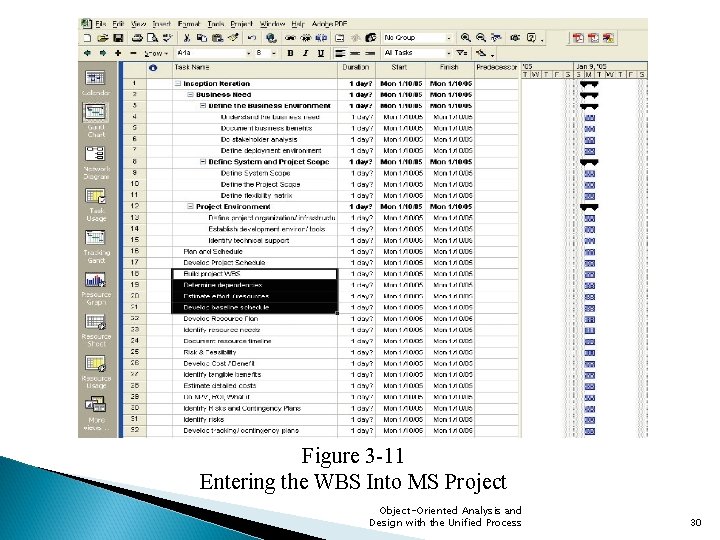Click the Link Tasks chain icon
Screen dimensions: 720x540
tap(290, 38)
